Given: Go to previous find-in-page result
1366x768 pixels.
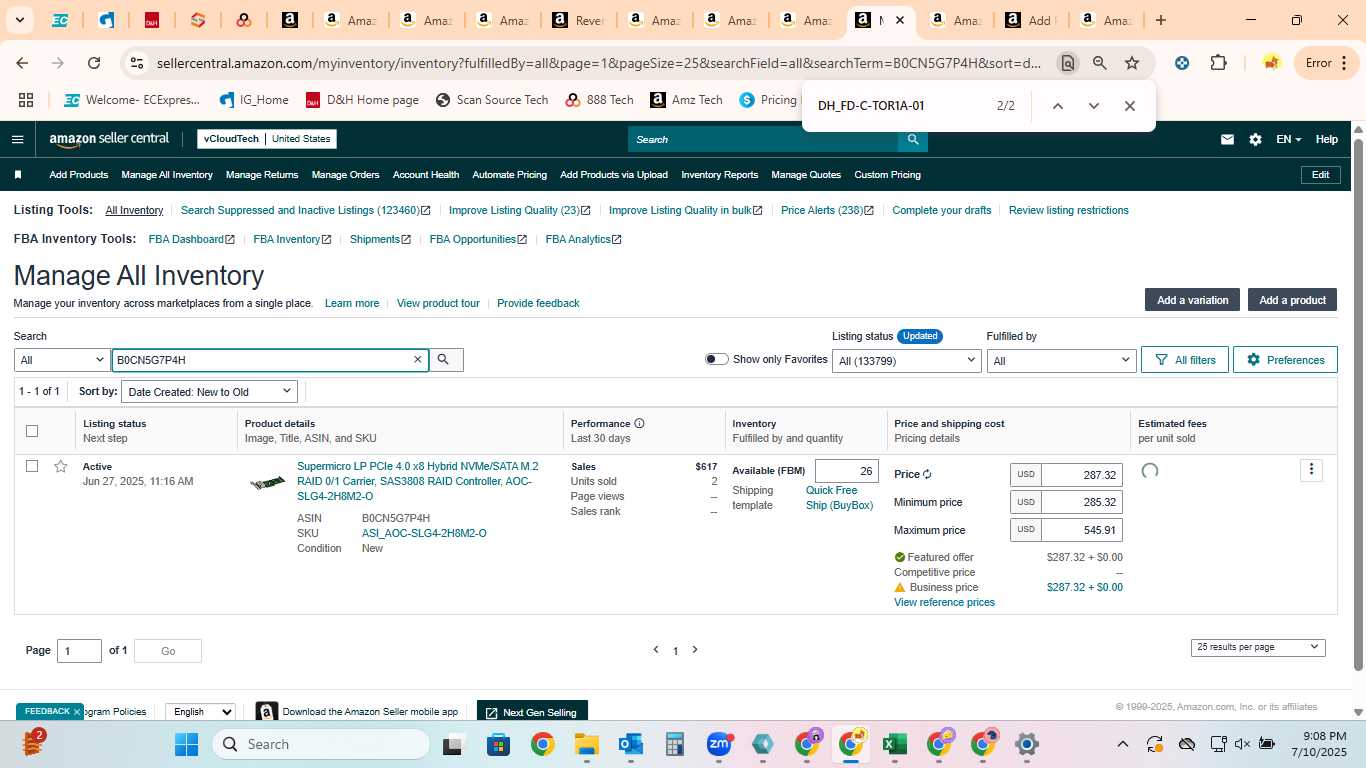Looking at the screenshot, I should pos(1057,106).
